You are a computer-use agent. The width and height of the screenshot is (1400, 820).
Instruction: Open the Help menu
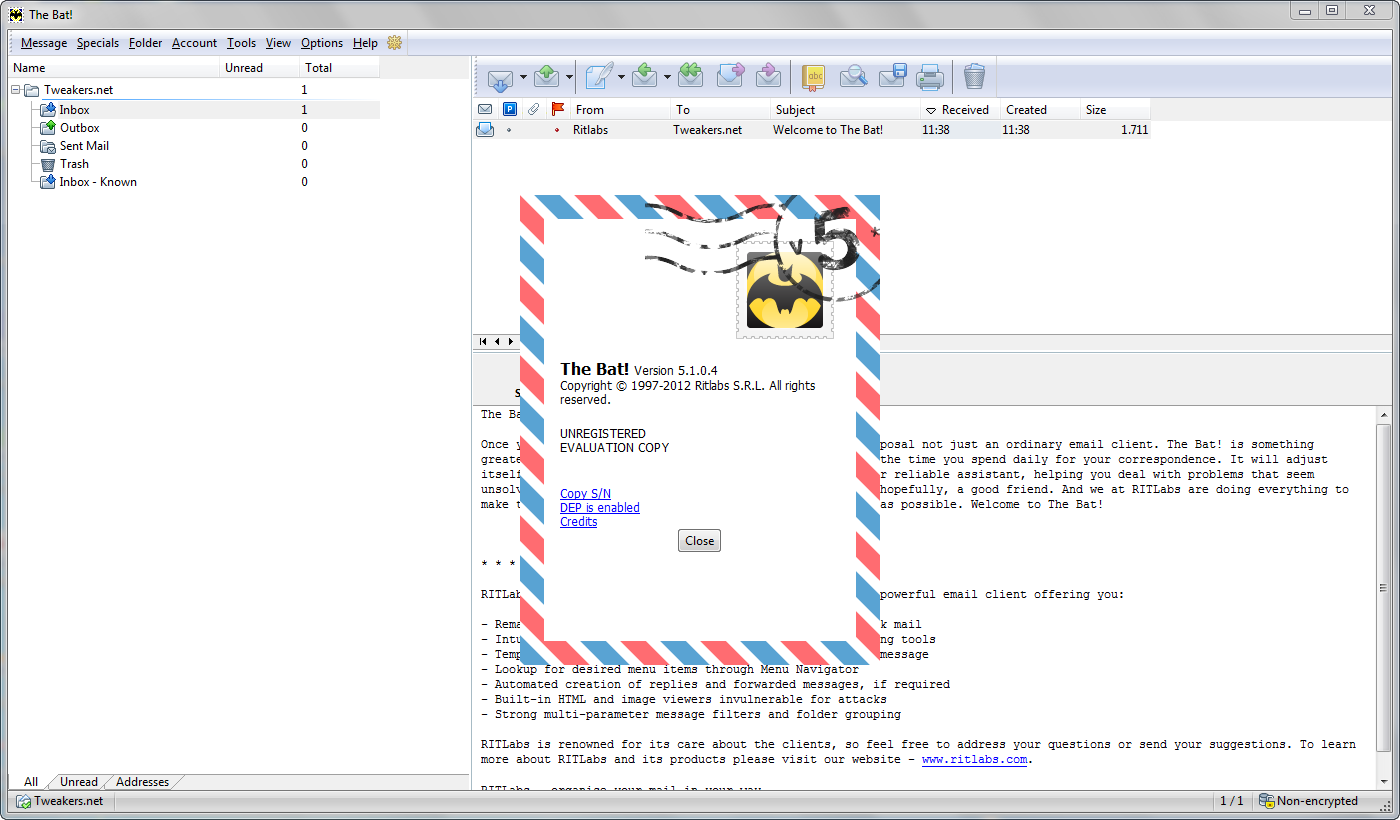click(x=365, y=43)
